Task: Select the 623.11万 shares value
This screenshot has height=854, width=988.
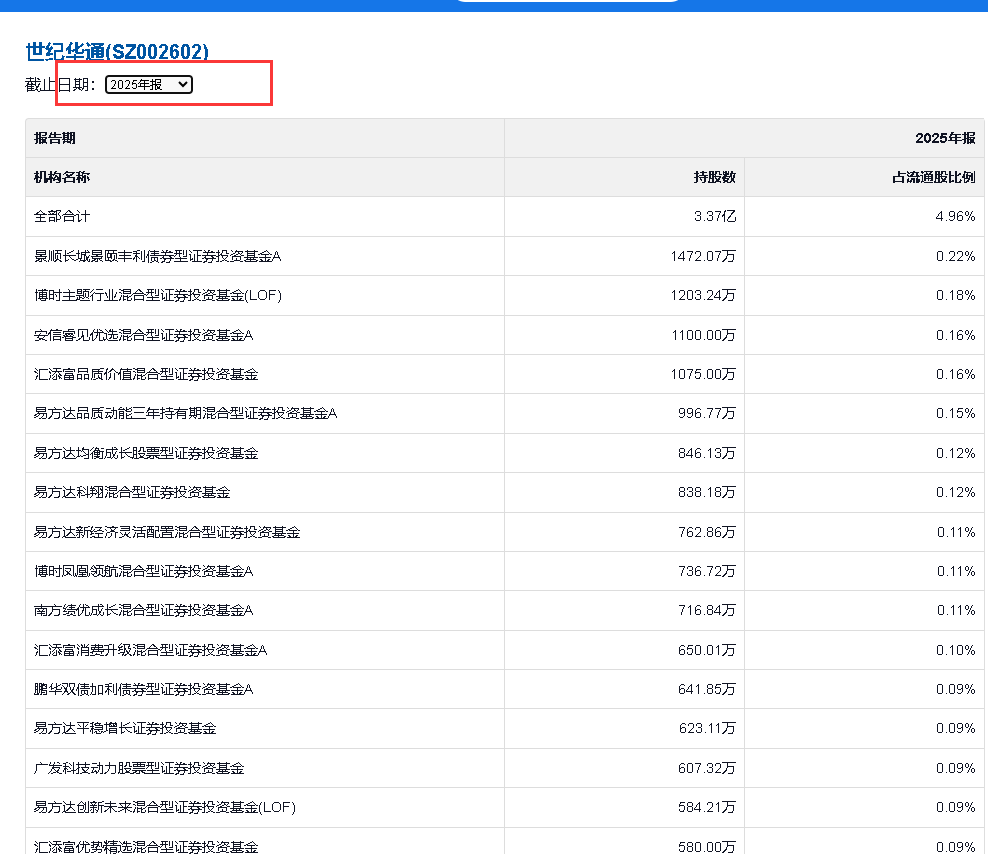Action: (707, 728)
